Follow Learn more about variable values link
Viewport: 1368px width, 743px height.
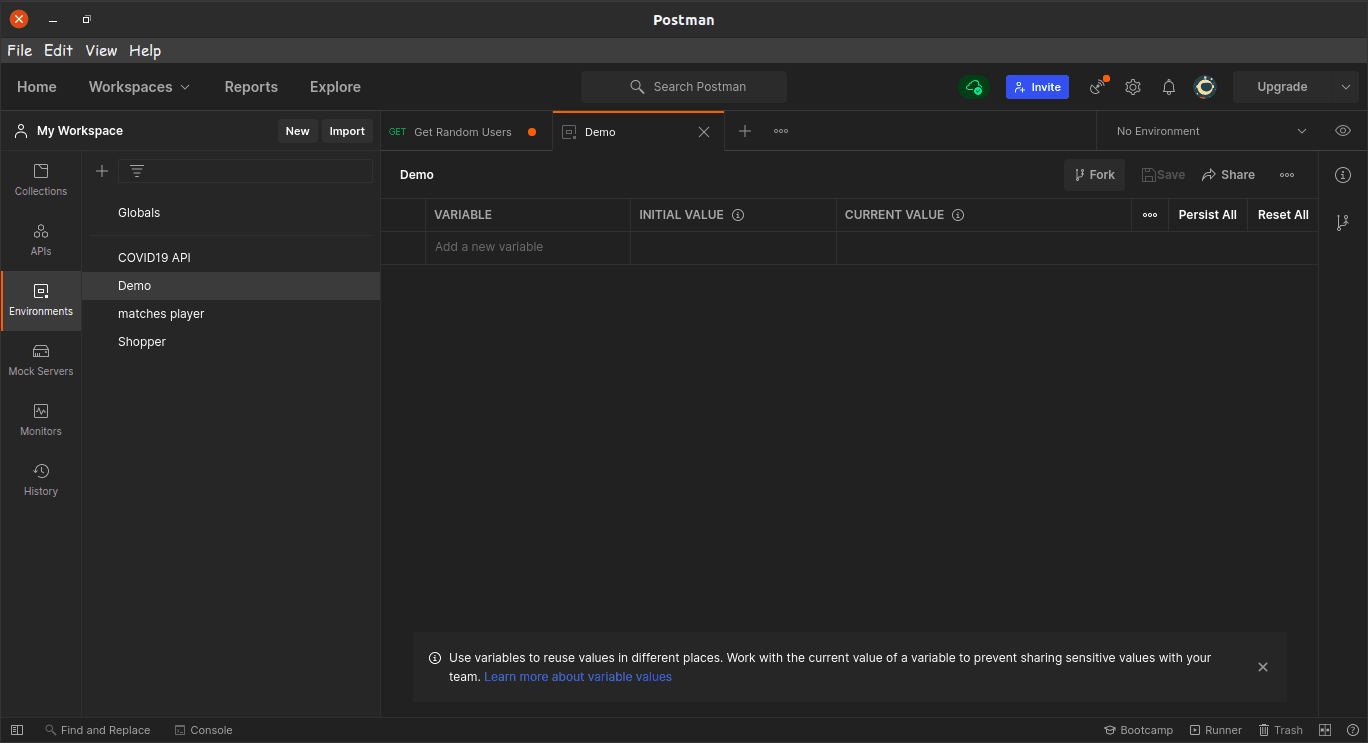(578, 677)
